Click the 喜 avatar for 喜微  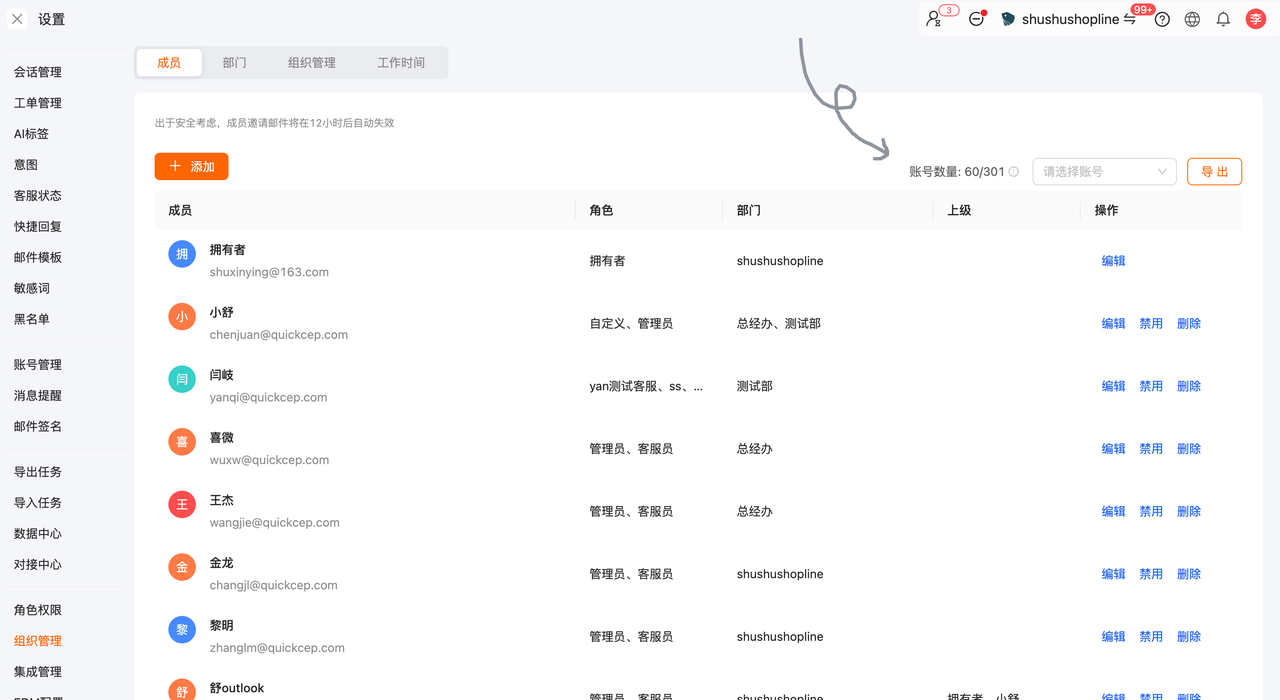(x=182, y=442)
